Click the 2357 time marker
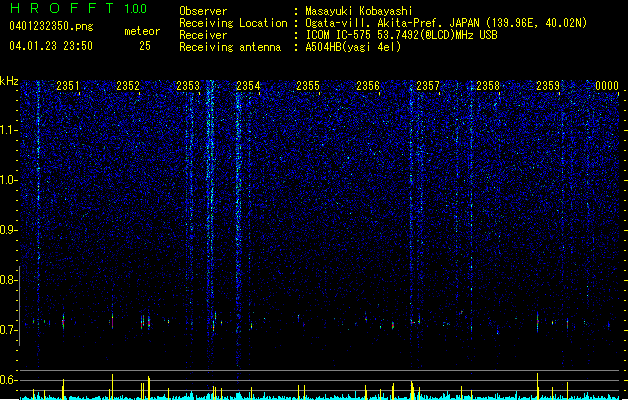Screen dimensions: 629x400 pyautogui.click(x=428, y=86)
